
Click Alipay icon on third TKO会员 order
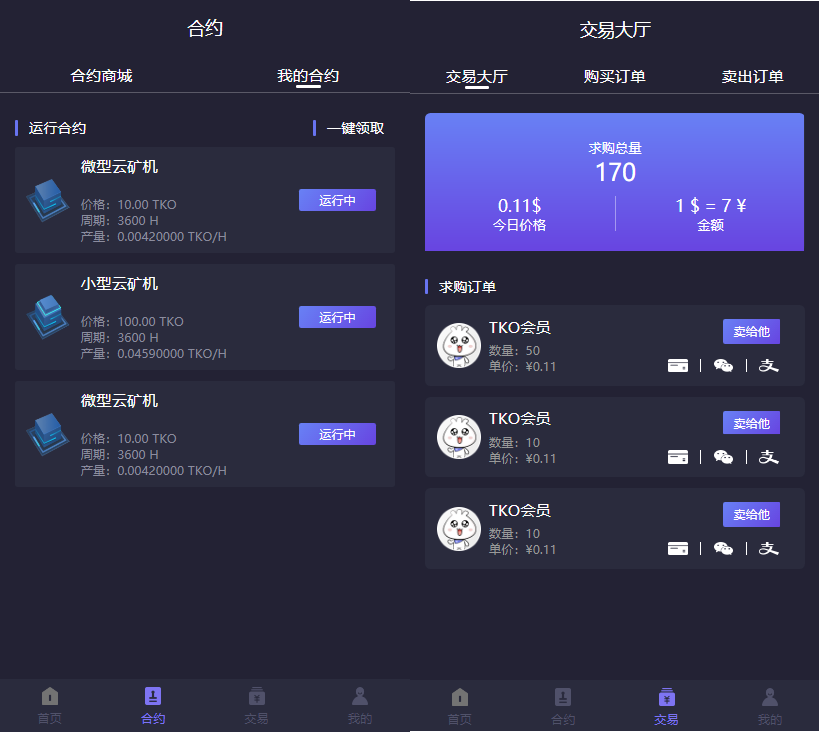pos(768,548)
